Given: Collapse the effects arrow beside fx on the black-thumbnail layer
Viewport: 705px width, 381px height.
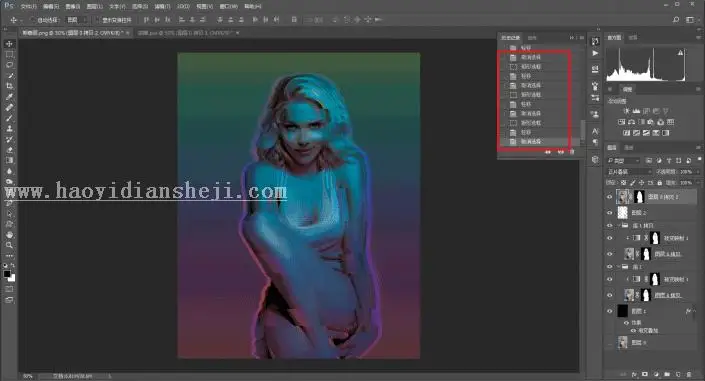Looking at the screenshot, I should point(694,311).
